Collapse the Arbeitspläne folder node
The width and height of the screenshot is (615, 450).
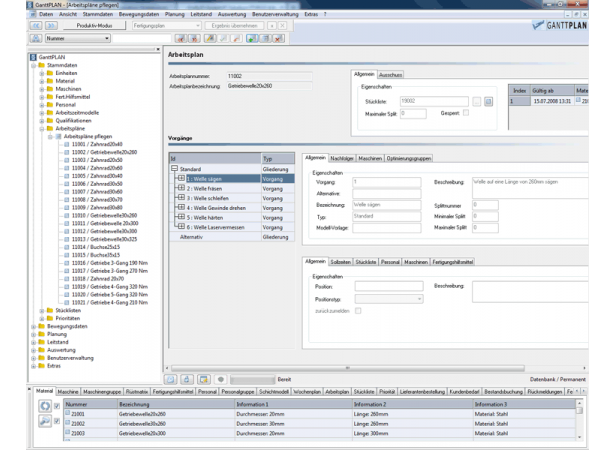click(42, 128)
